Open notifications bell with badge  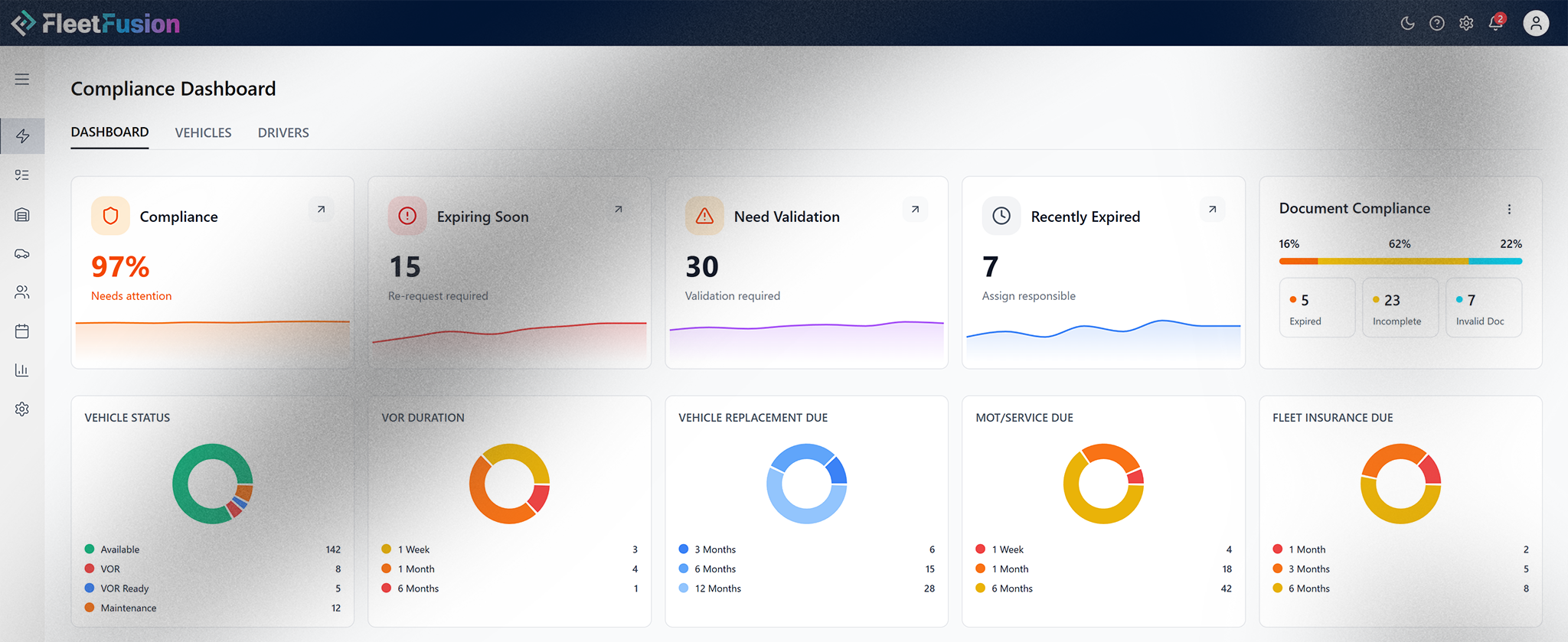[1495, 23]
